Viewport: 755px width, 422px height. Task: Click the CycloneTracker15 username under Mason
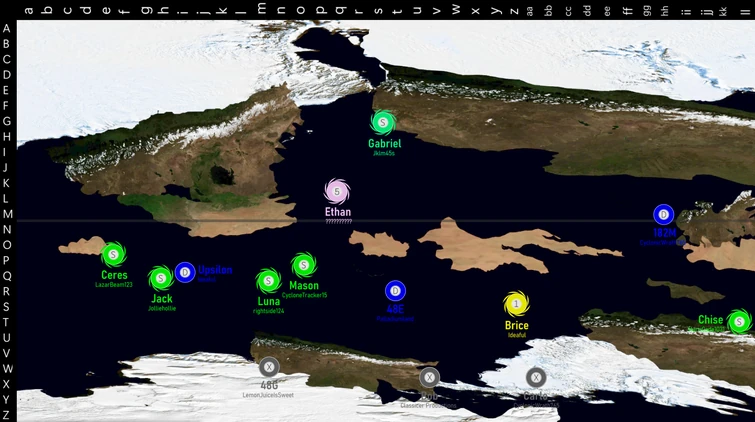tap(304, 295)
